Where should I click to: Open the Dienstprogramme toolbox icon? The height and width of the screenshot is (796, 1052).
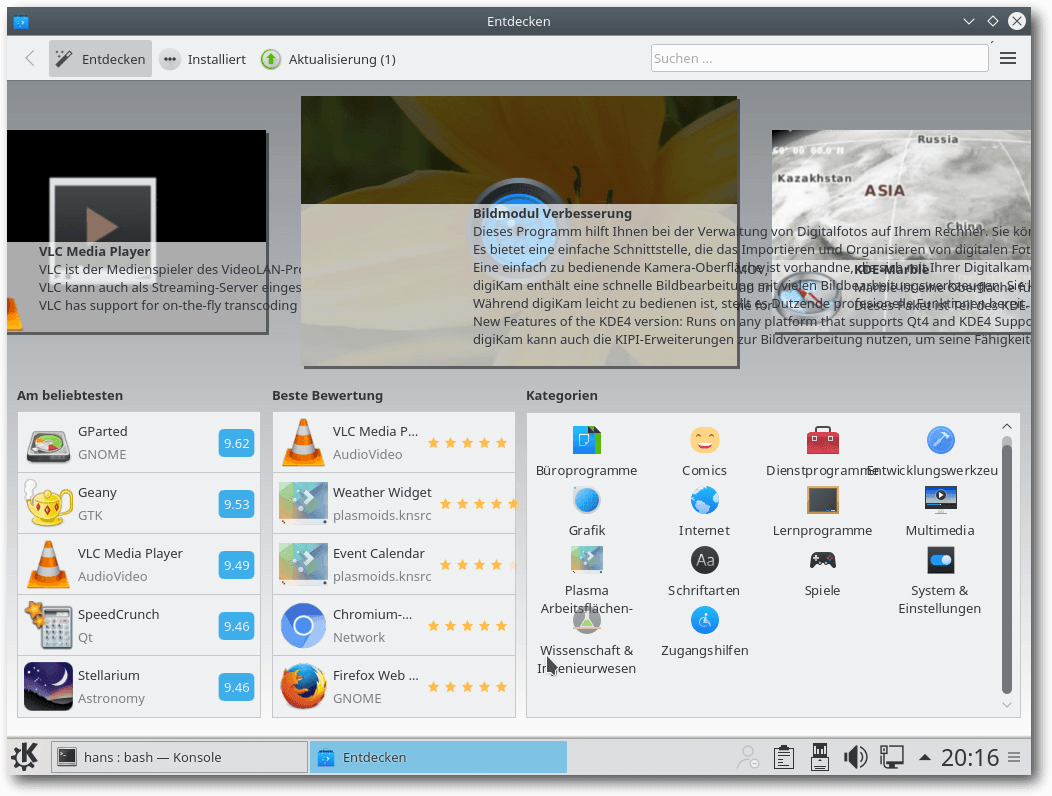click(823, 440)
